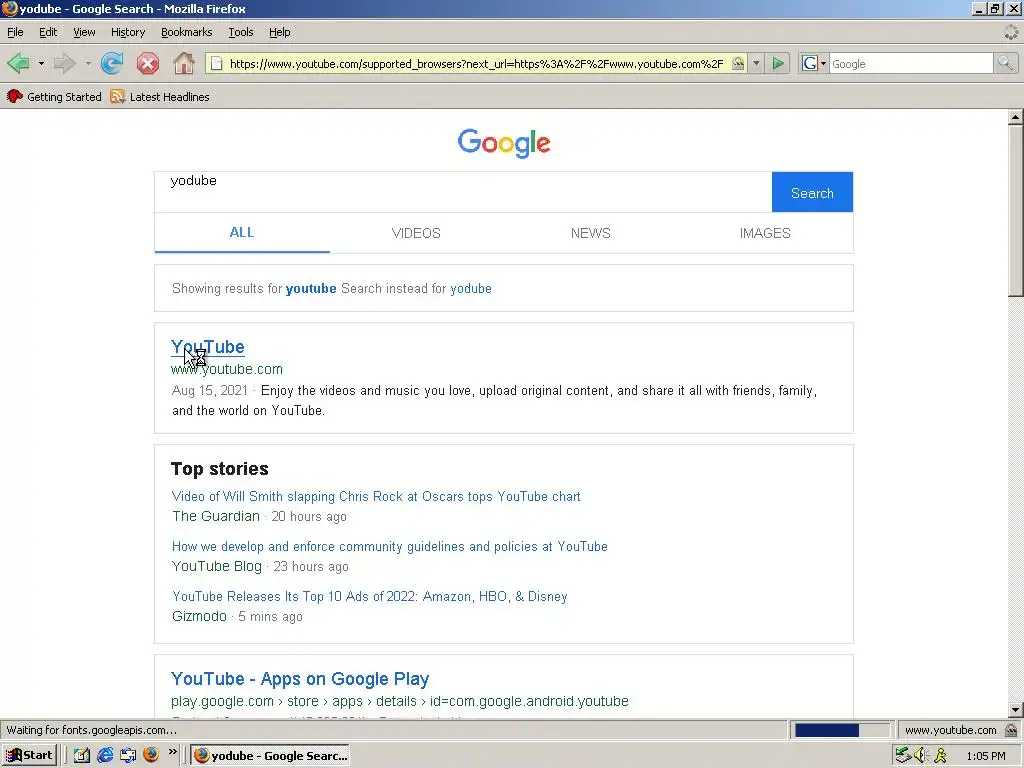Open the Help menu
Screen dimensions: 1024x768
[x=280, y=32]
